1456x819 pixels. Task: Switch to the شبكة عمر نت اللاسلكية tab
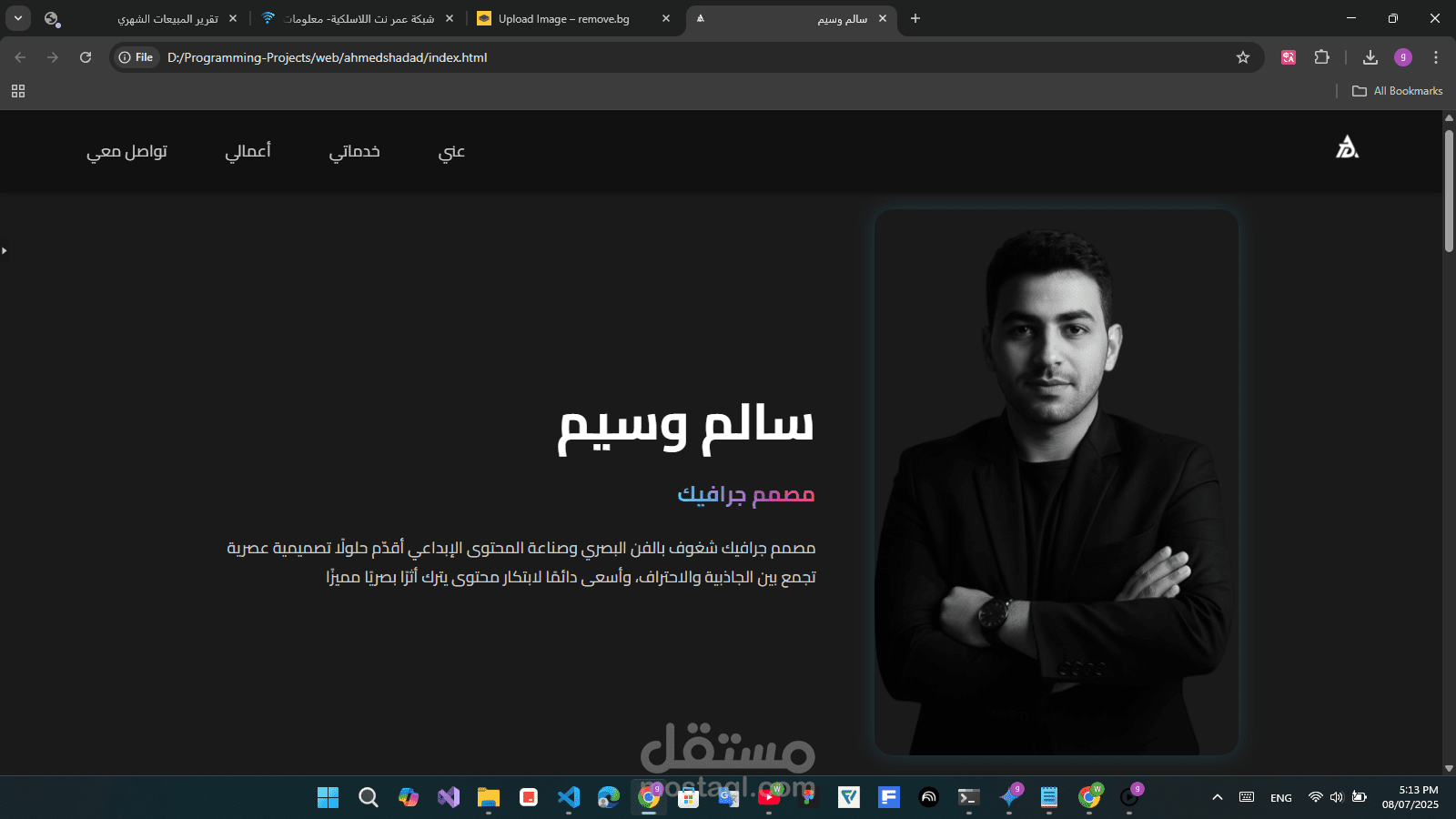click(x=359, y=18)
